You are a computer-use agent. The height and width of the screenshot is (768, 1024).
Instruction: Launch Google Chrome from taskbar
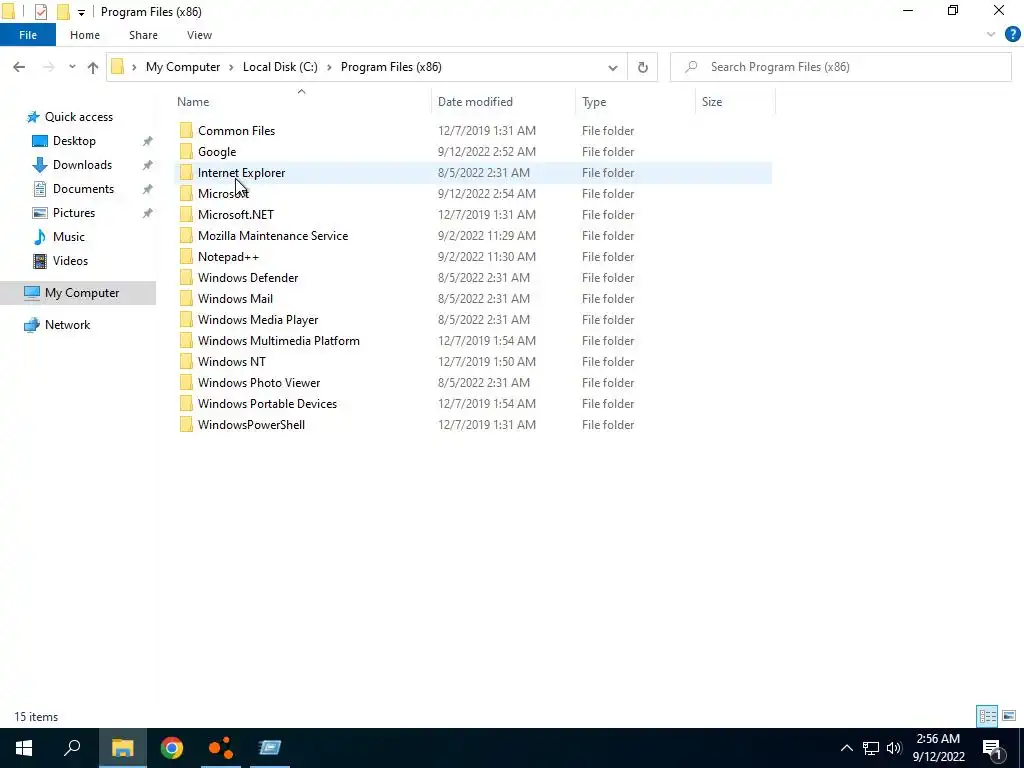172,748
